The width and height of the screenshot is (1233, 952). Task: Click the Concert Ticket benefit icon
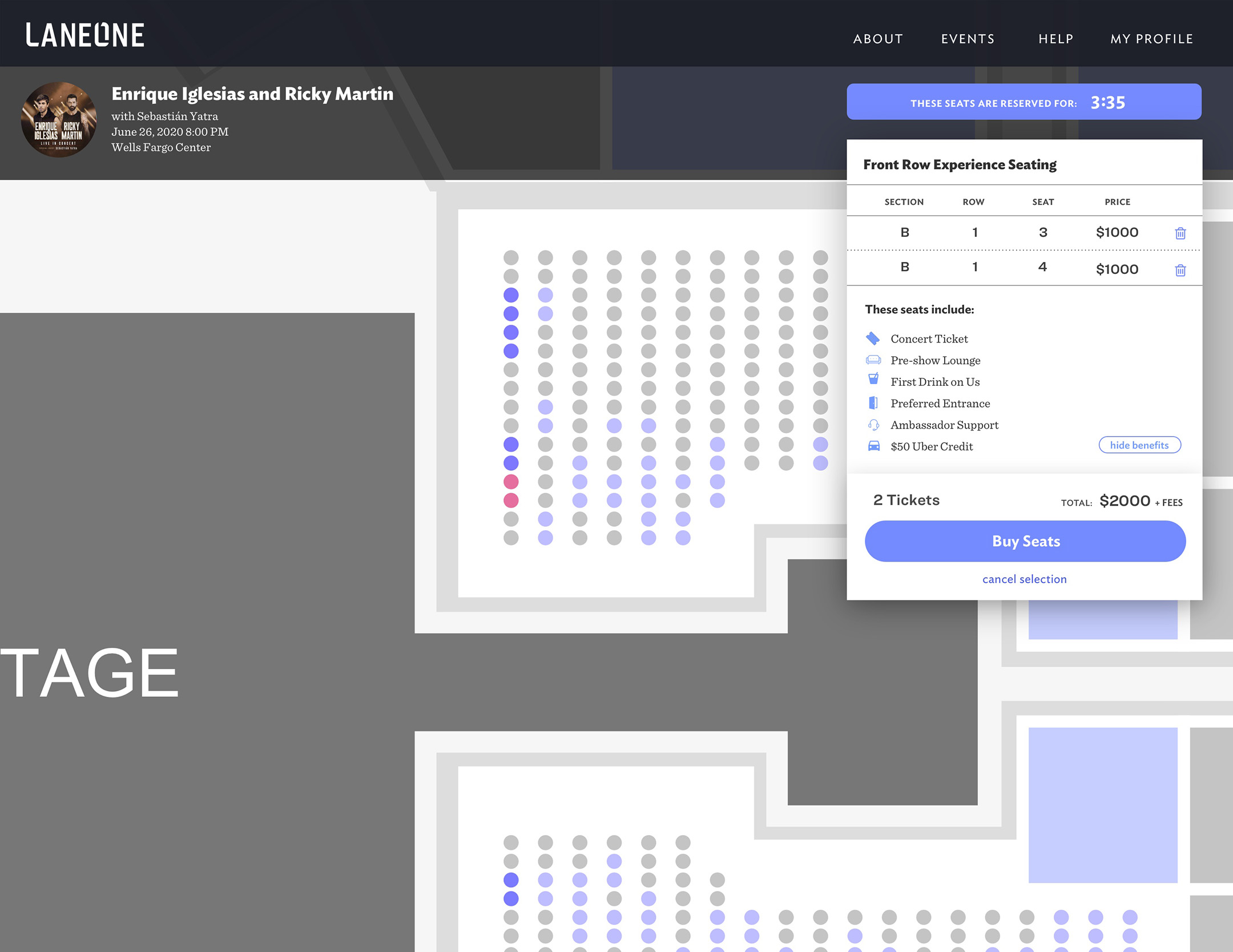point(873,338)
